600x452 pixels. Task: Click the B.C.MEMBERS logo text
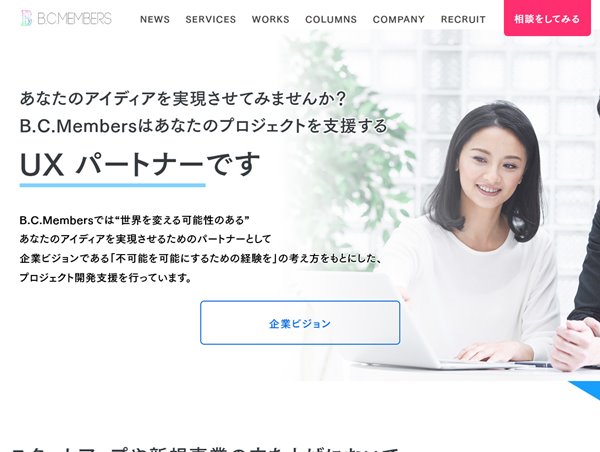coord(74,18)
